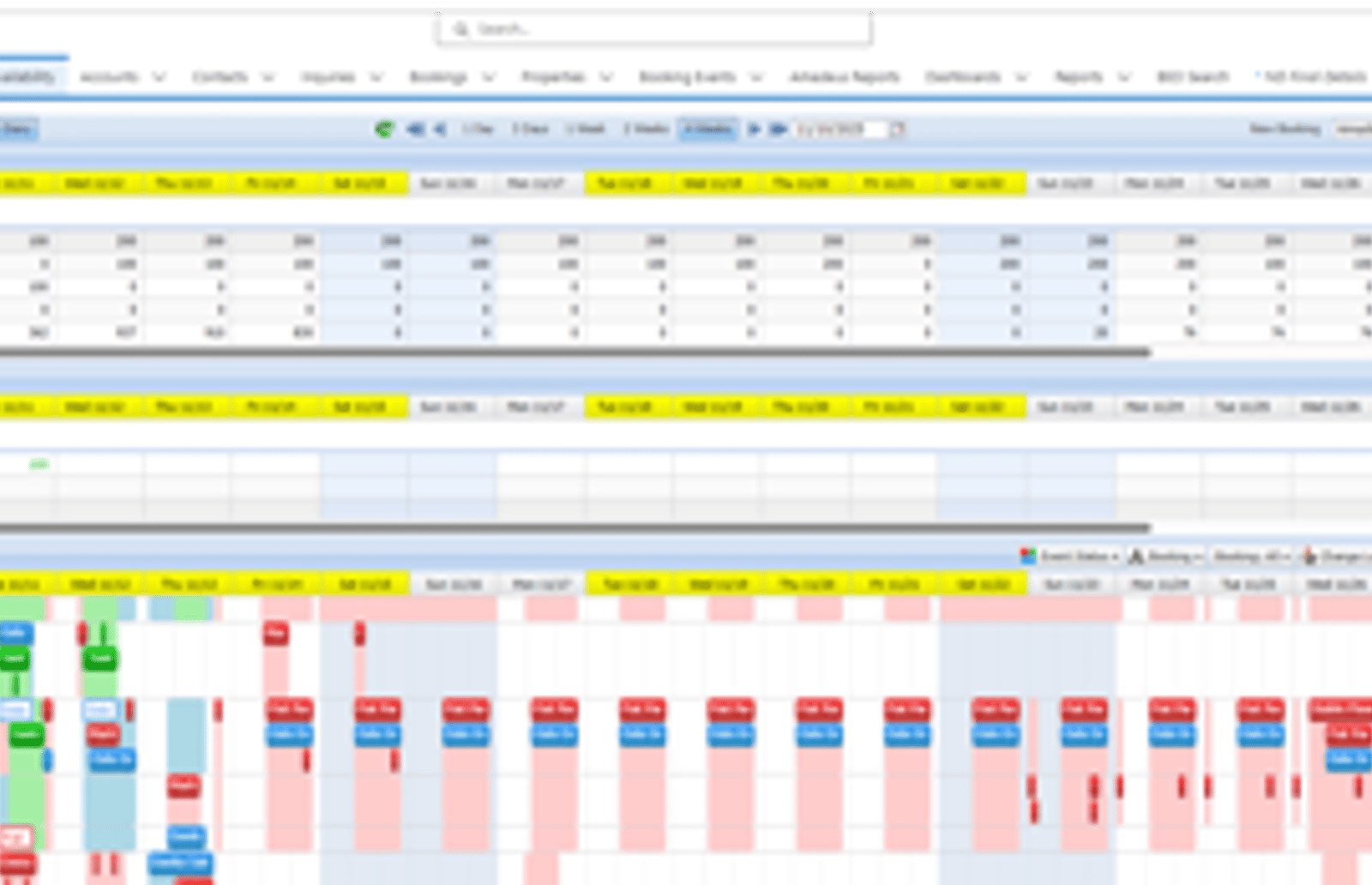Open the Properties tab
The height and width of the screenshot is (885, 1372).
tap(553, 76)
